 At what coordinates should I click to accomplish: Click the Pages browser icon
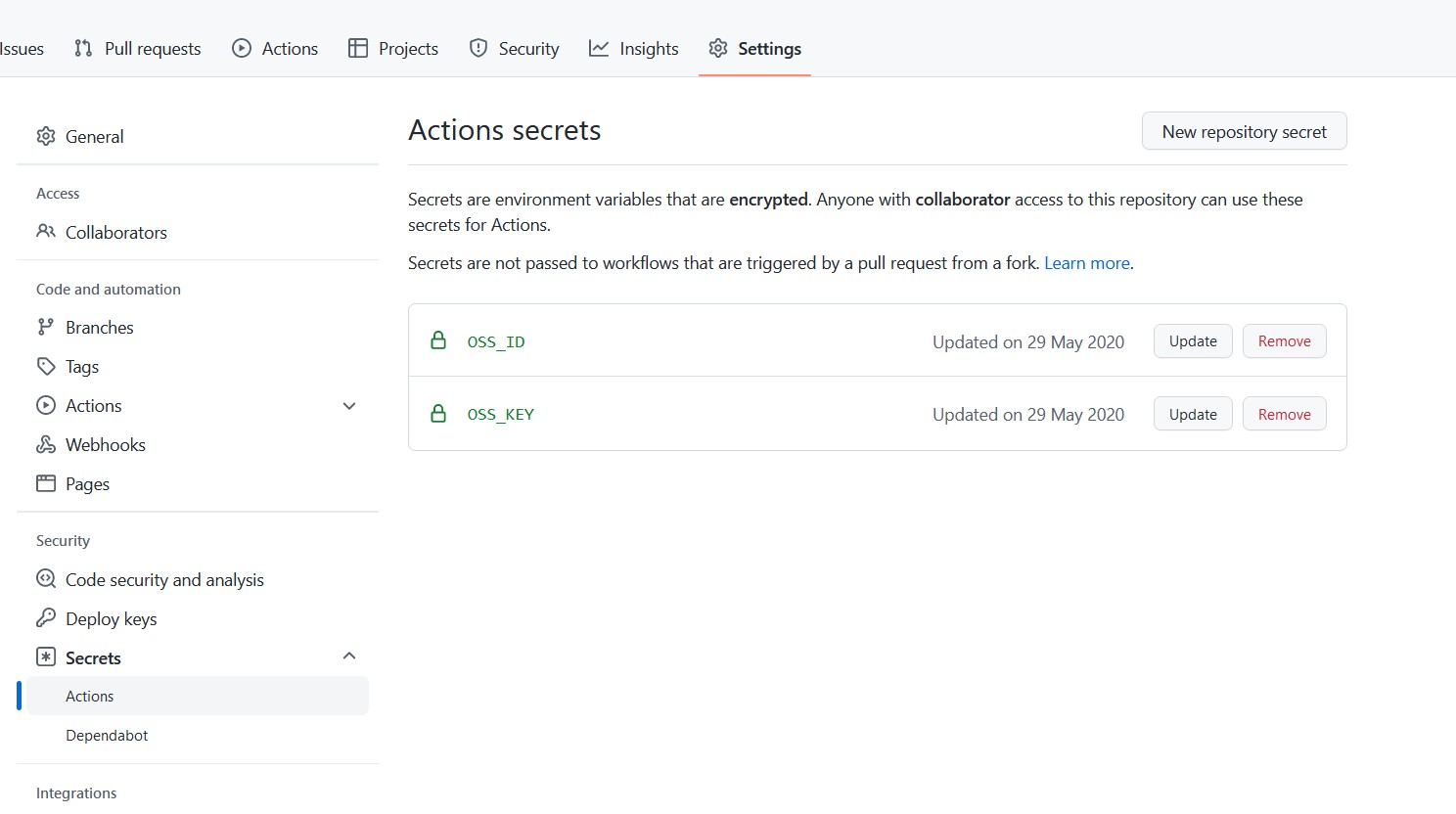coord(46,483)
